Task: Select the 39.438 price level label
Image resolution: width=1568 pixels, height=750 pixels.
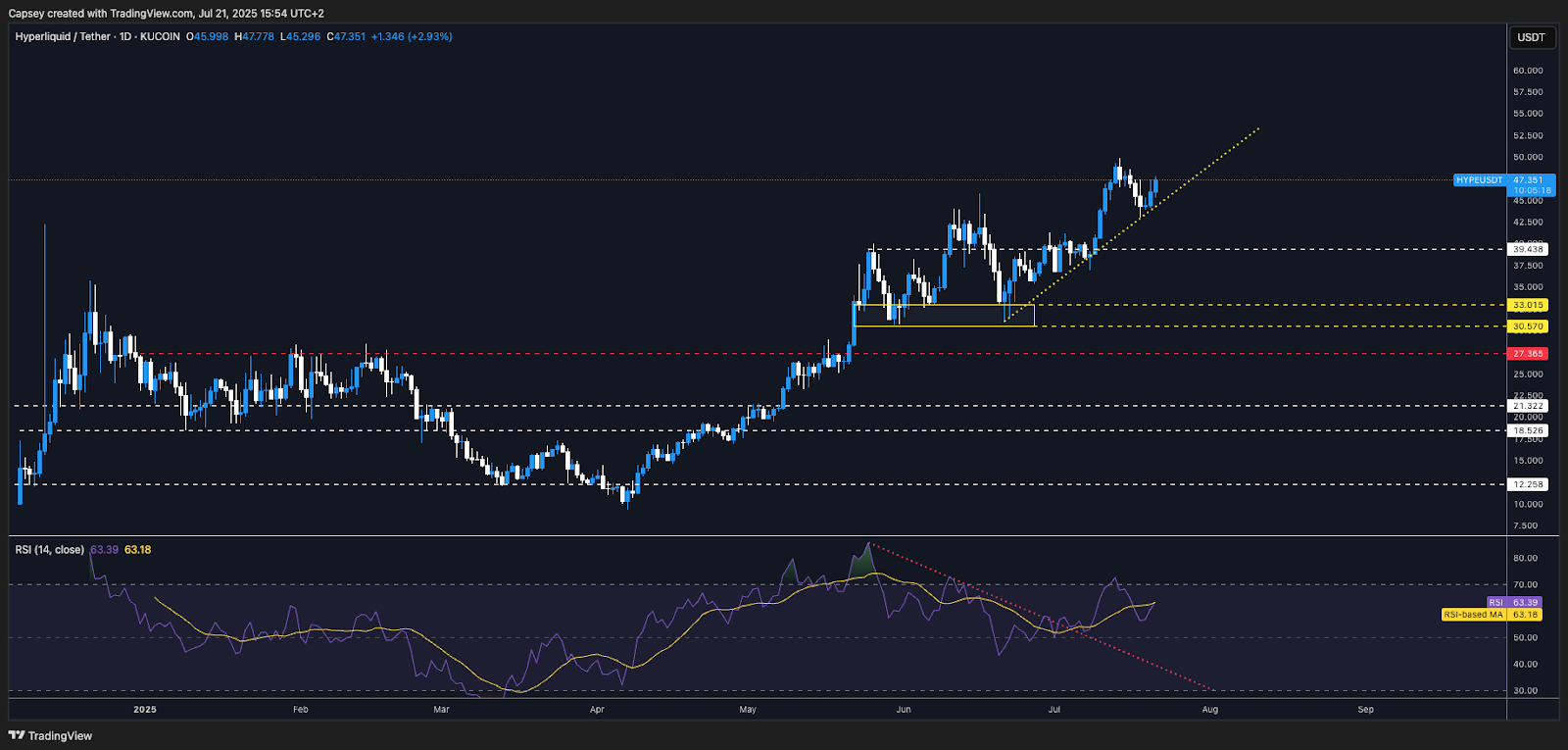Action: tap(1528, 249)
